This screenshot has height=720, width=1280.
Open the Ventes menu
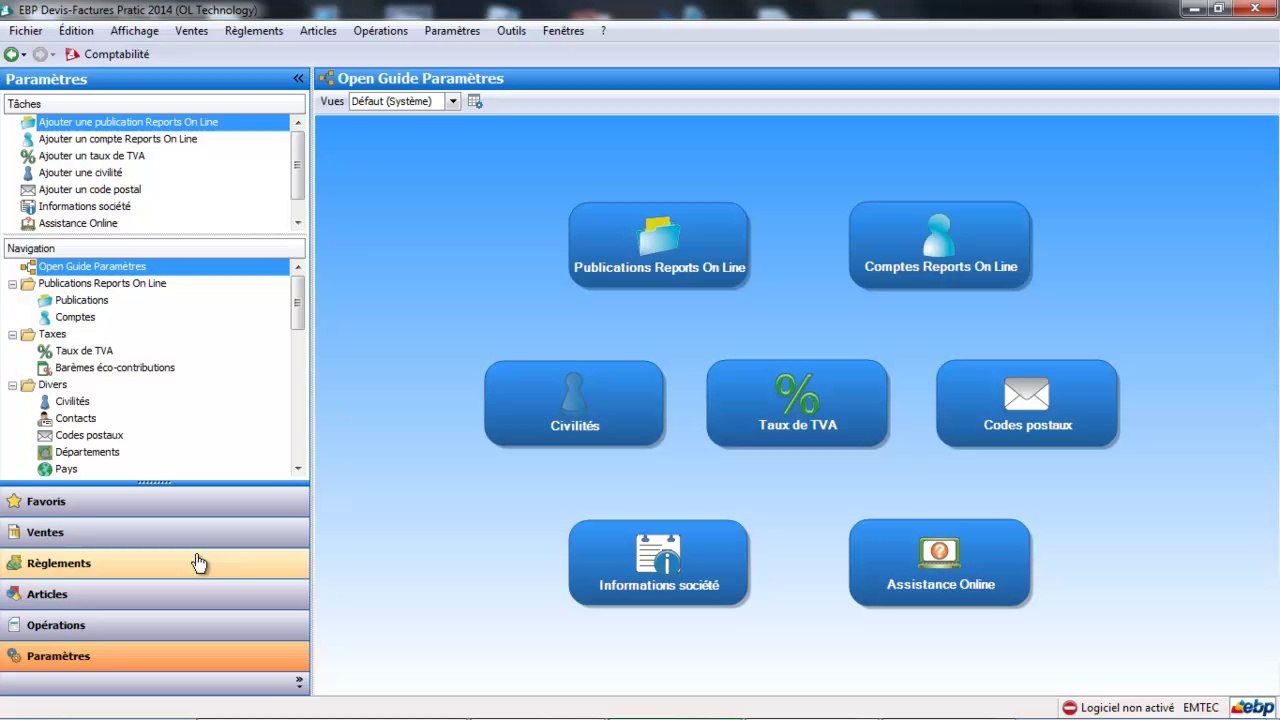[191, 31]
